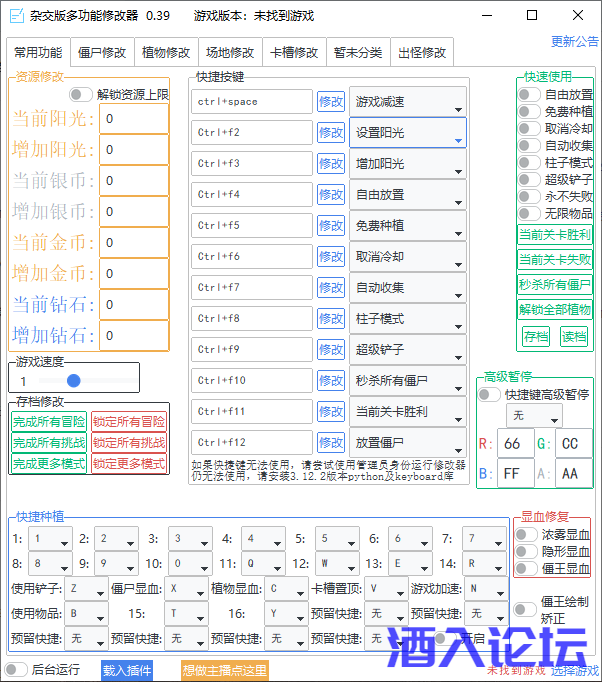Go to the 场地修改 tab
Viewport: 602px width, 682px height.
point(230,53)
